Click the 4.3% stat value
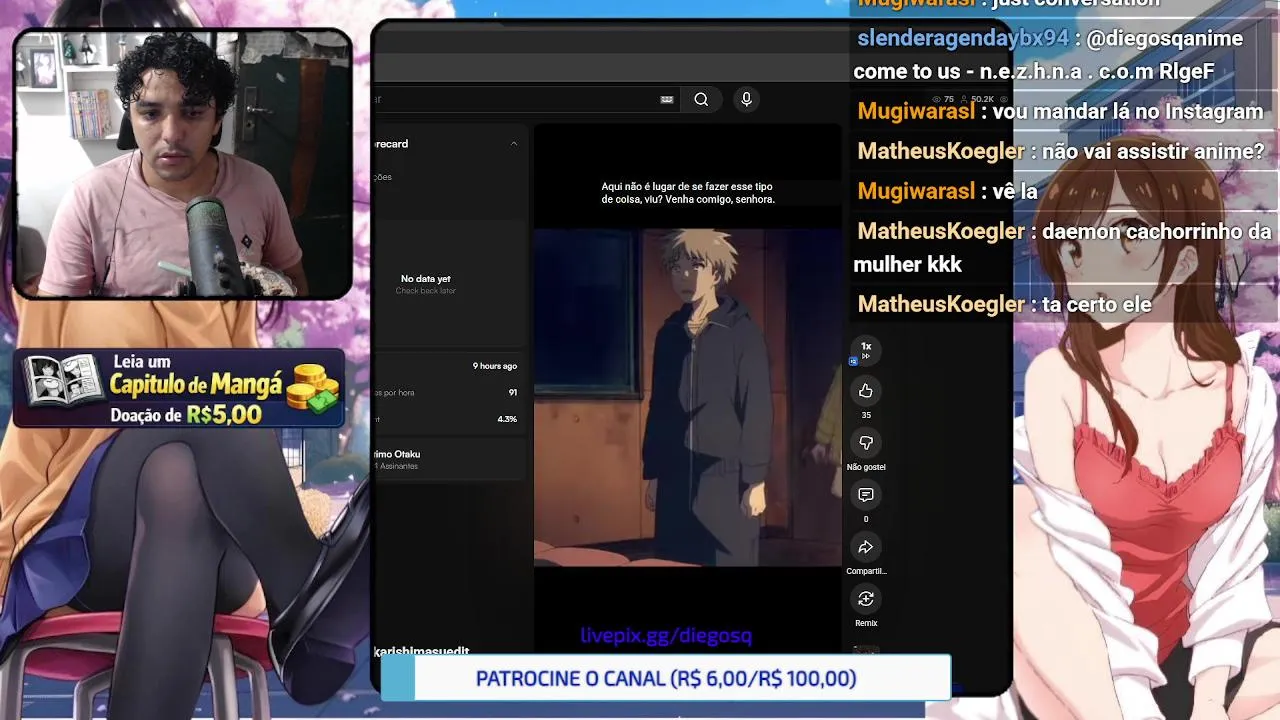1280x720 pixels. point(507,419)
